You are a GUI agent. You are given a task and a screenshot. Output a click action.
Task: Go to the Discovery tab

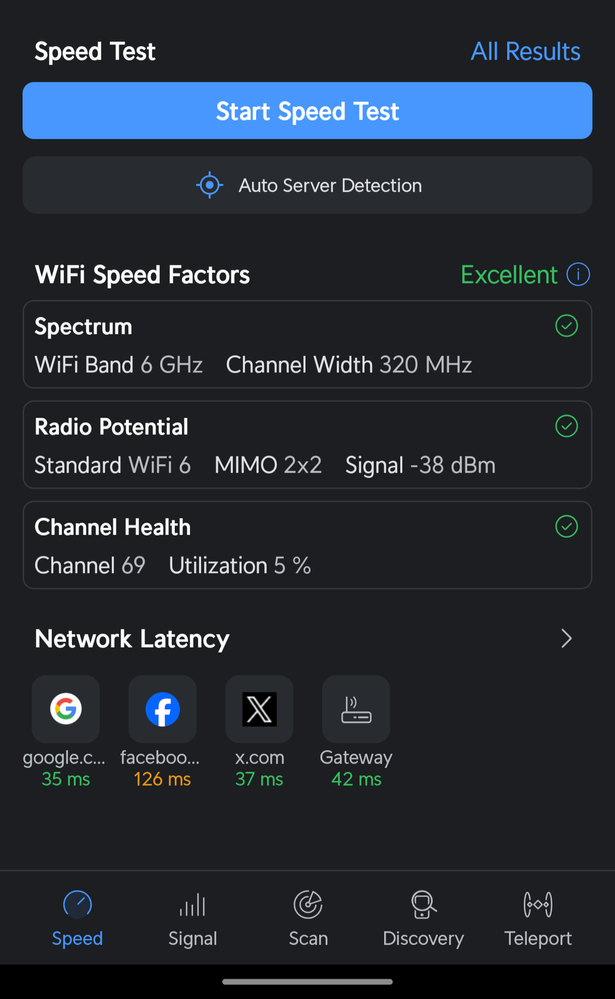(423, 919)
